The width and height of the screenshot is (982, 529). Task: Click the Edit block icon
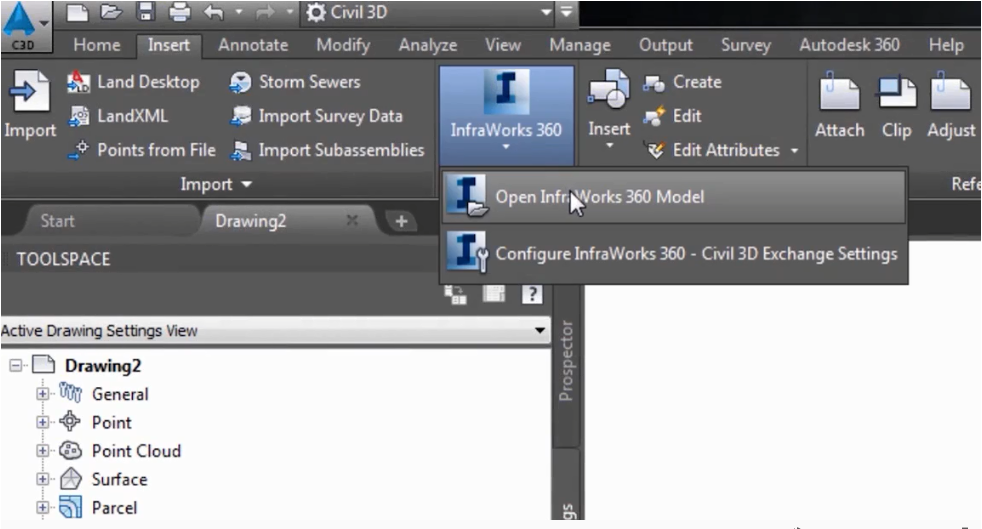pos(654,116)
